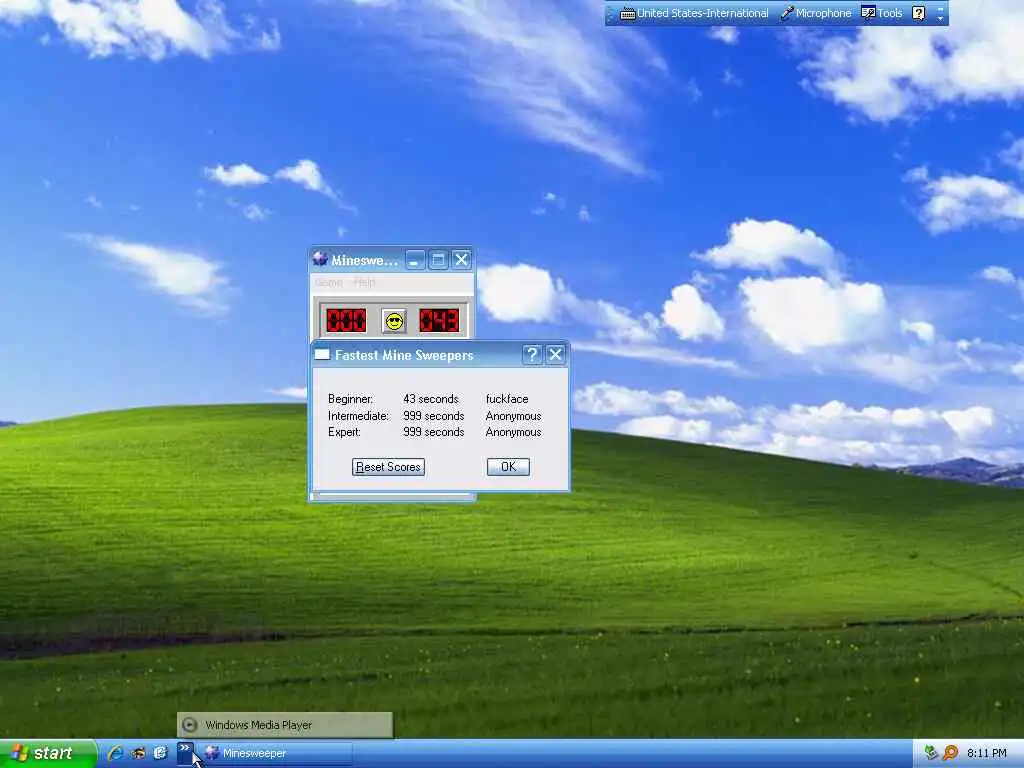The width and height of the screenshot is (1024, 768).
Task: Click the mine counter display showing 000
Action: click(346, 321)
